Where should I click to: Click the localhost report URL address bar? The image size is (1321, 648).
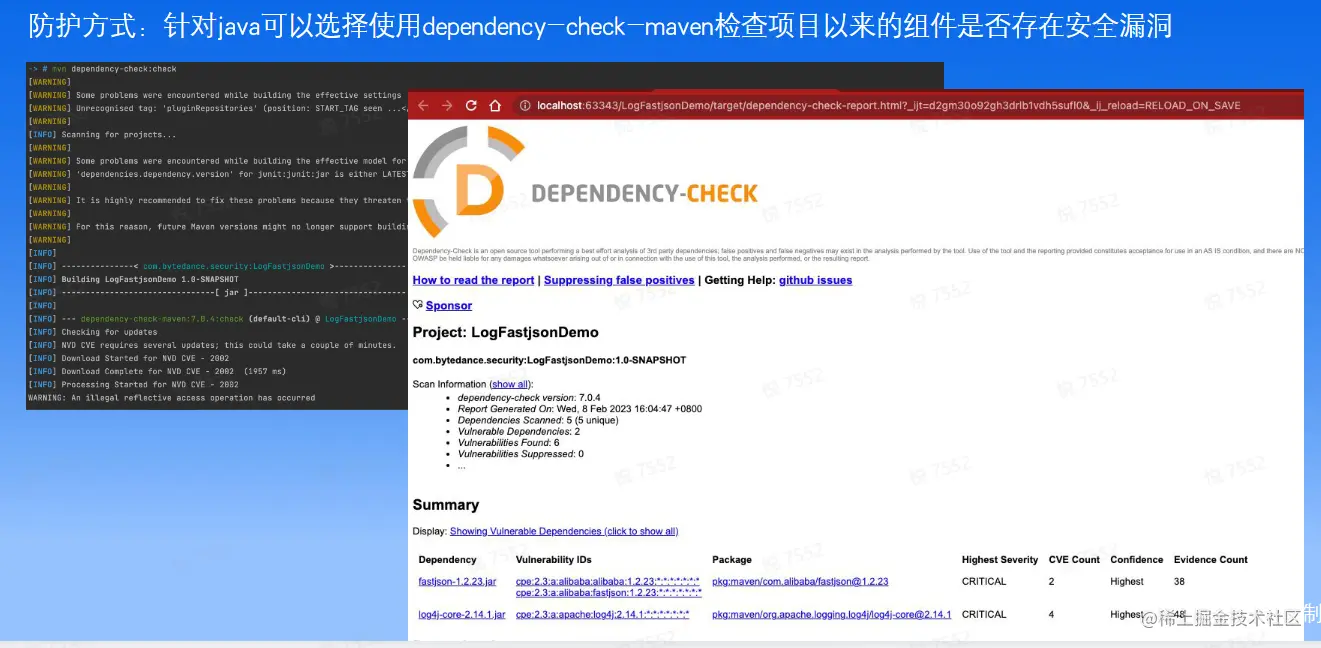pos(888,105)
